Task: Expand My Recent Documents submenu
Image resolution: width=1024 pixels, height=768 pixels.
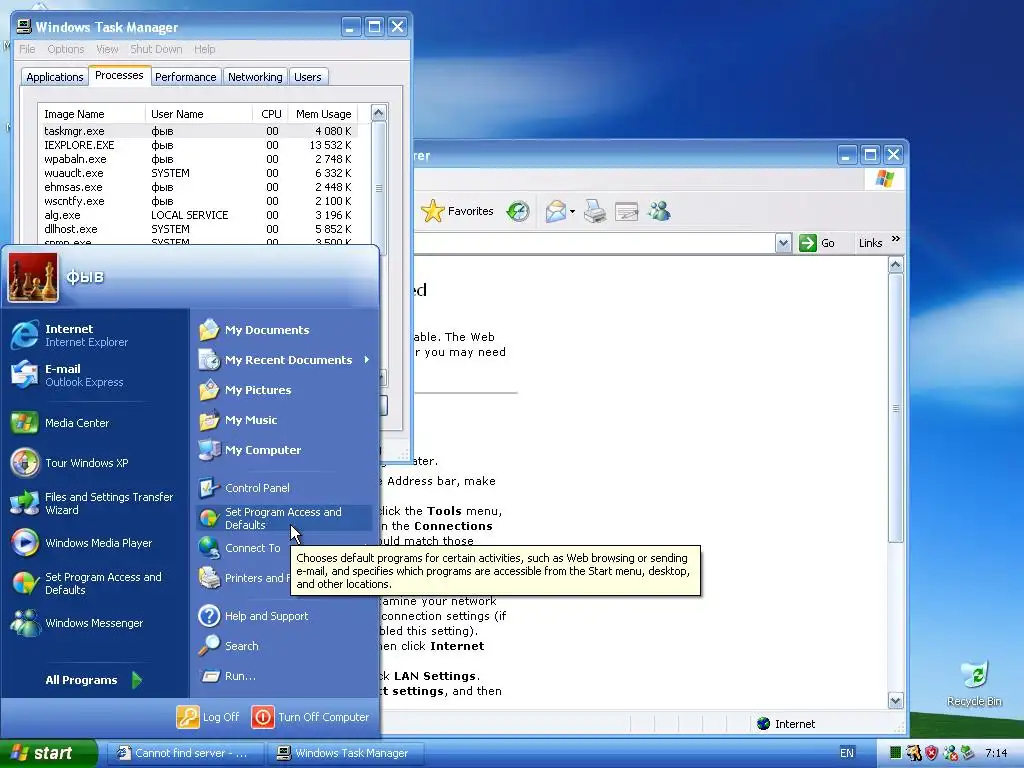Action: [x=285, y=360]
